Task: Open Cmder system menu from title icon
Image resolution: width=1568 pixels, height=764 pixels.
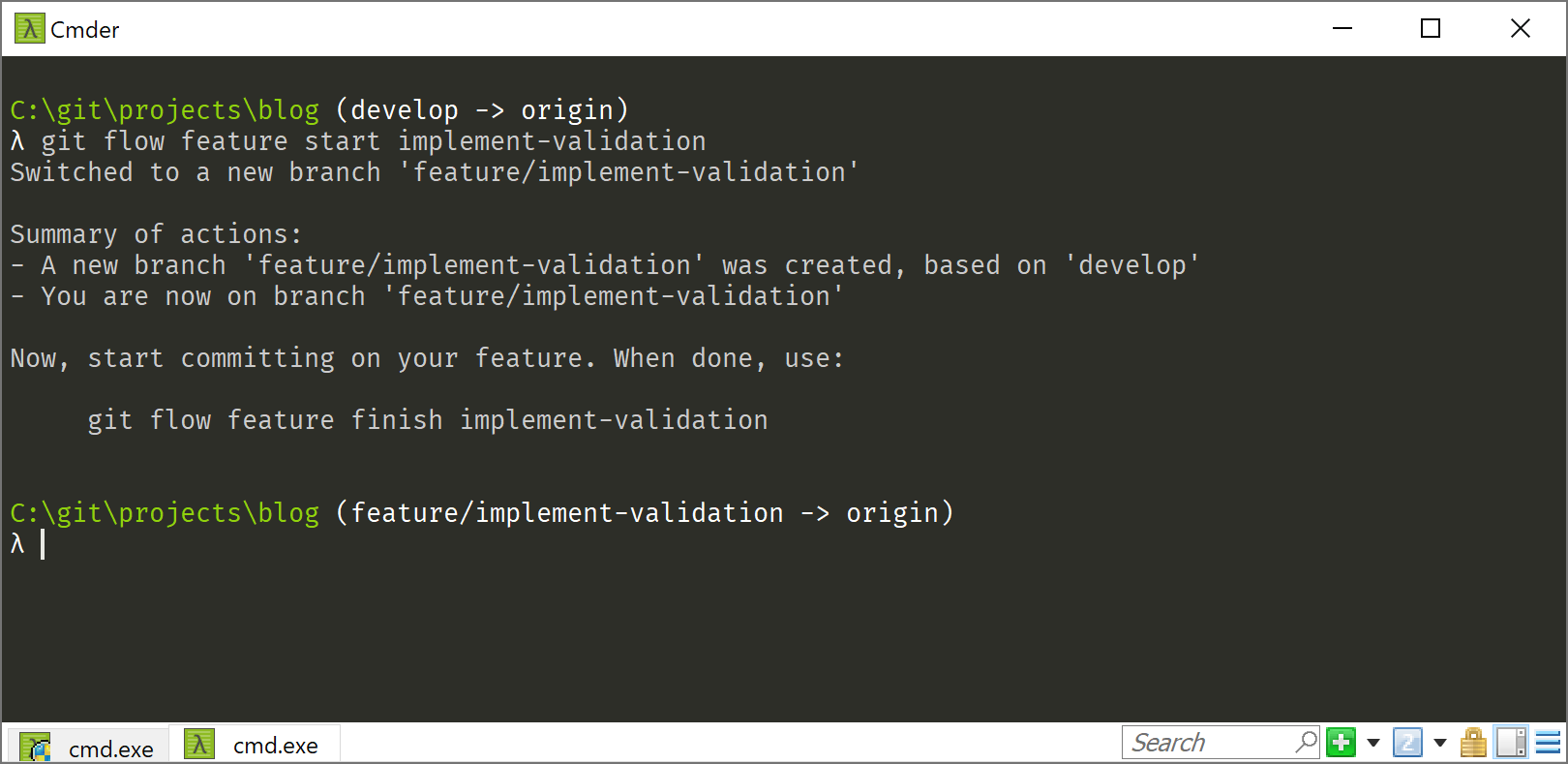Action: pyautogui.click(x=29, y=29)
